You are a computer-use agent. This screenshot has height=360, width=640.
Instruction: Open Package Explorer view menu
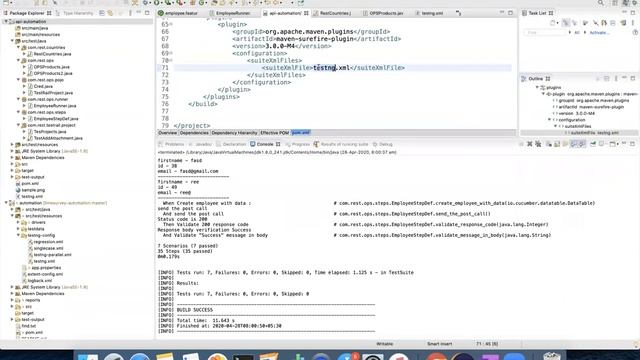point(130,13)
